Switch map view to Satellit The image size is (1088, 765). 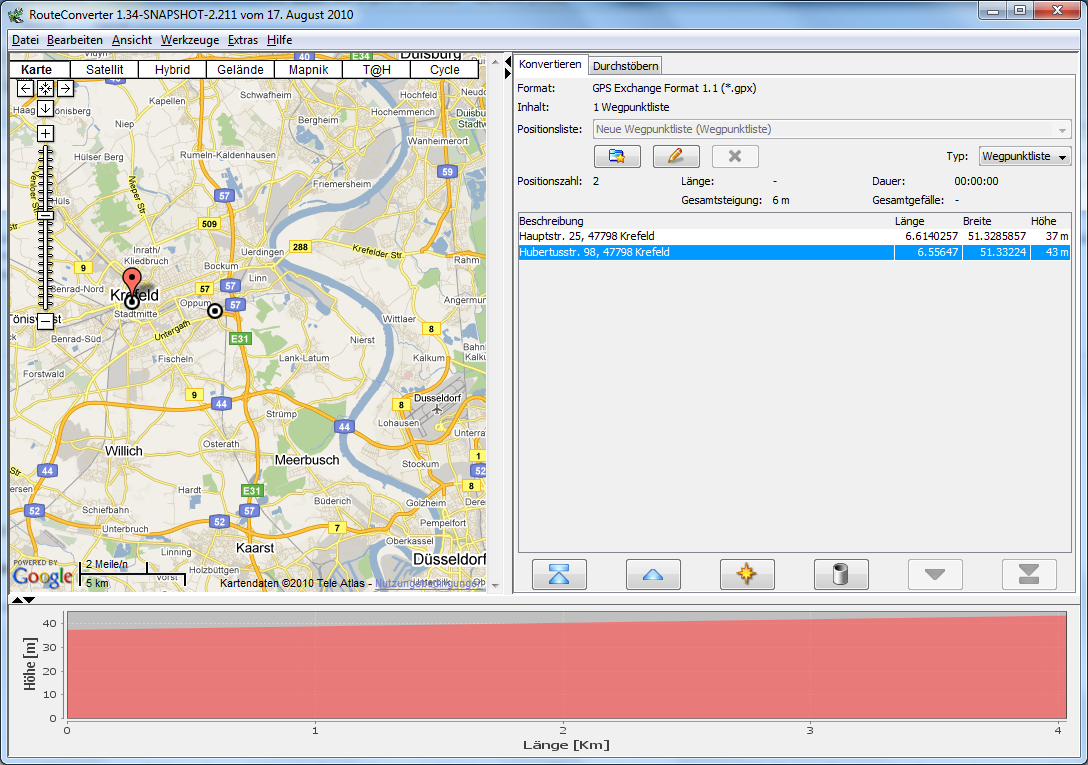point(105,70)
